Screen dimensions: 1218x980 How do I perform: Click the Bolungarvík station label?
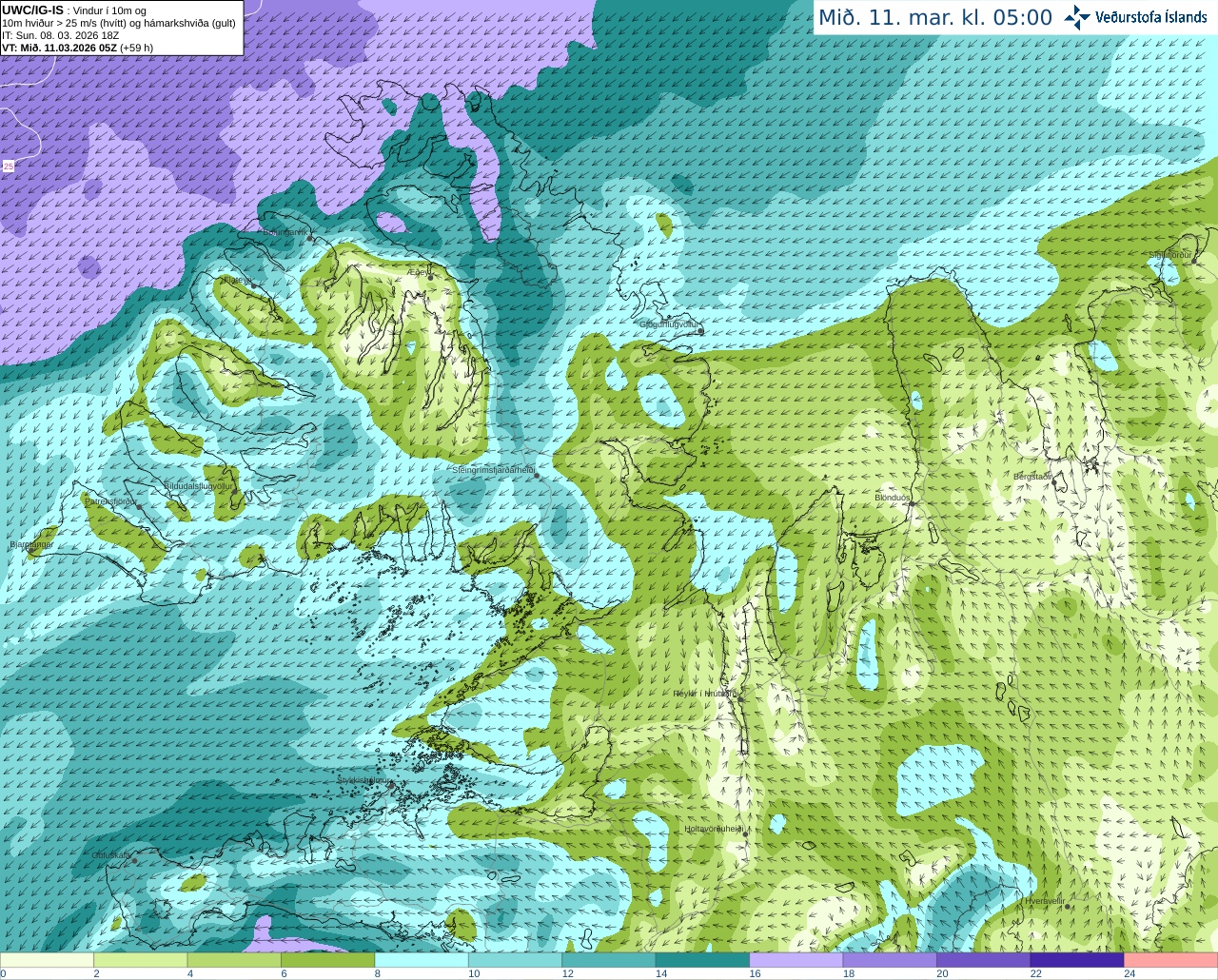285,231
